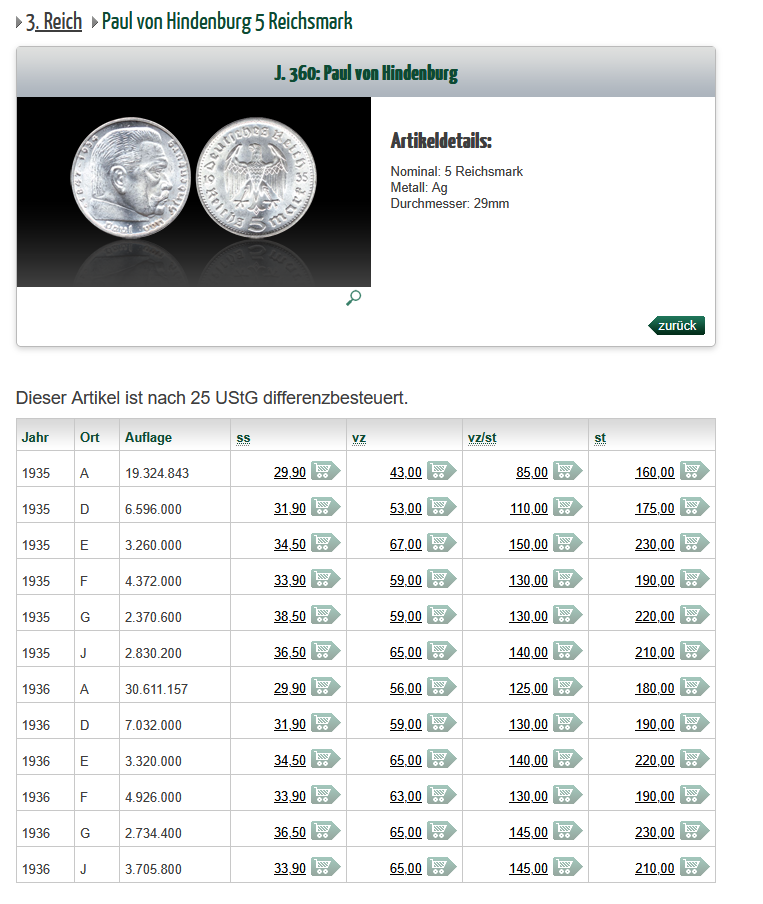Click mintage value 2.370.600

click(153, 617)
